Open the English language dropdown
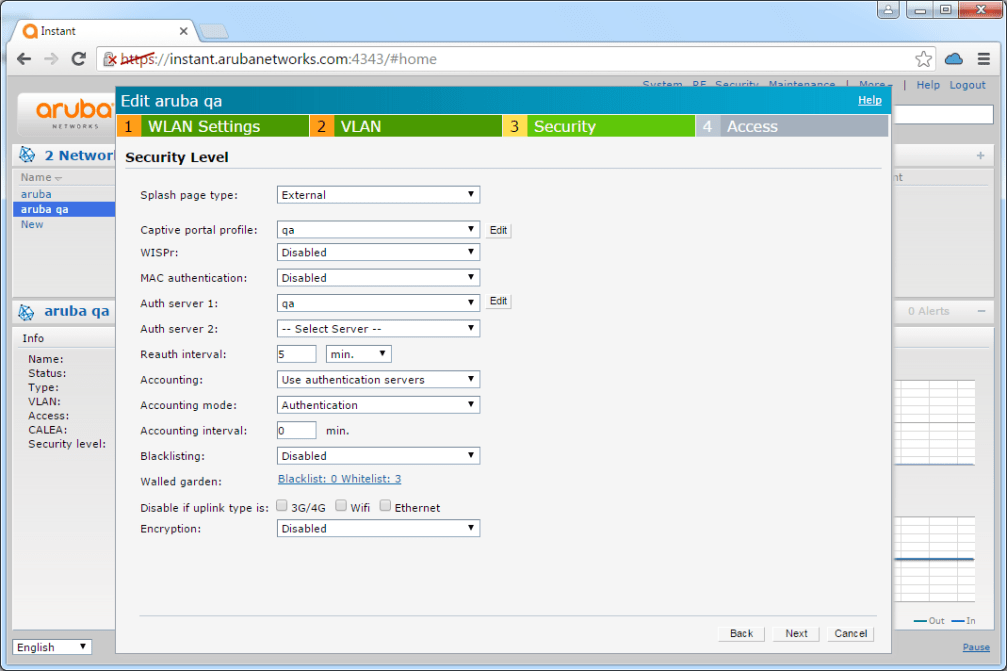The image size is (1007, 671). [x=51, y=646]
